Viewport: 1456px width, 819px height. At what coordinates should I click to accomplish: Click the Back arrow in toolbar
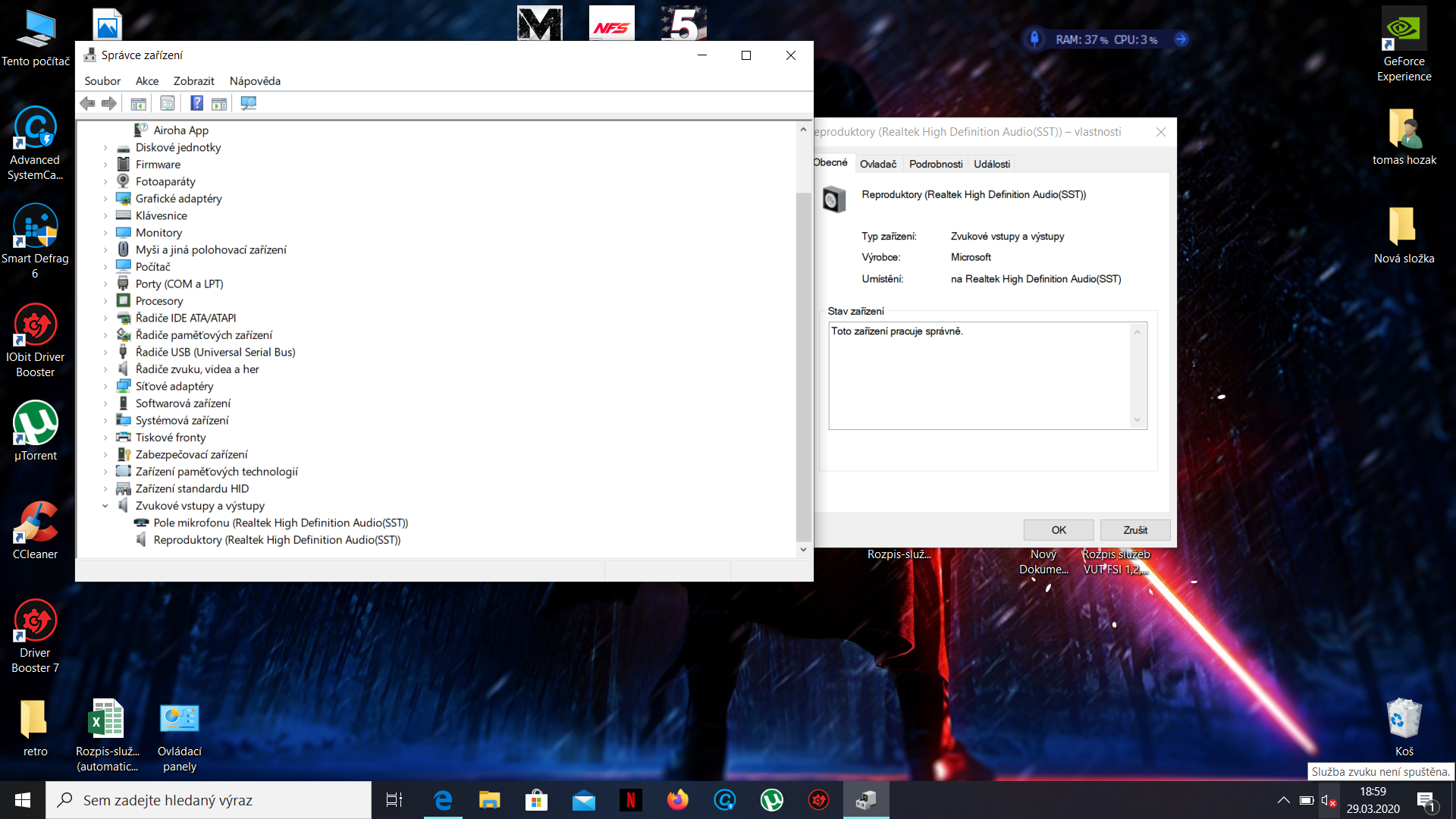88,103
